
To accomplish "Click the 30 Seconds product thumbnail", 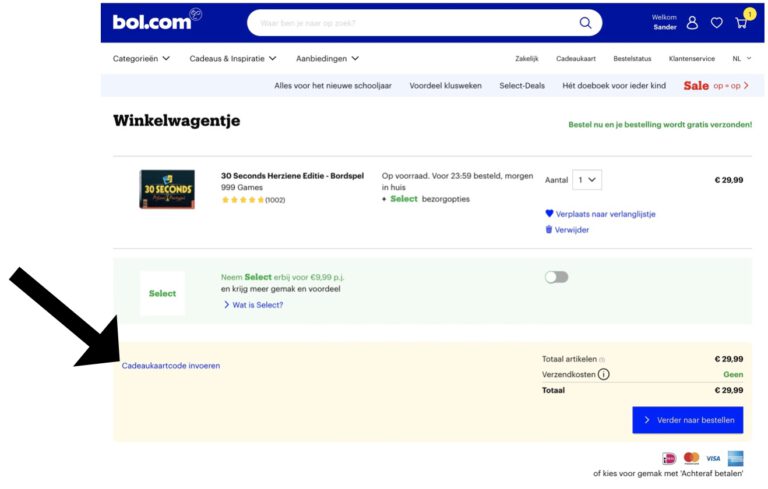I will 167,189.
